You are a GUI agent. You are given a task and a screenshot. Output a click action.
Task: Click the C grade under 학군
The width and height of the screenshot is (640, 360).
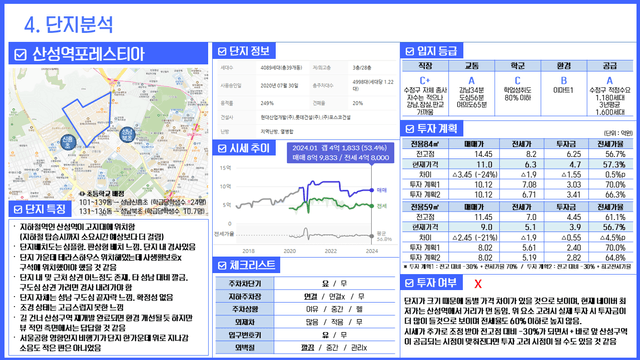click(518, 81)
